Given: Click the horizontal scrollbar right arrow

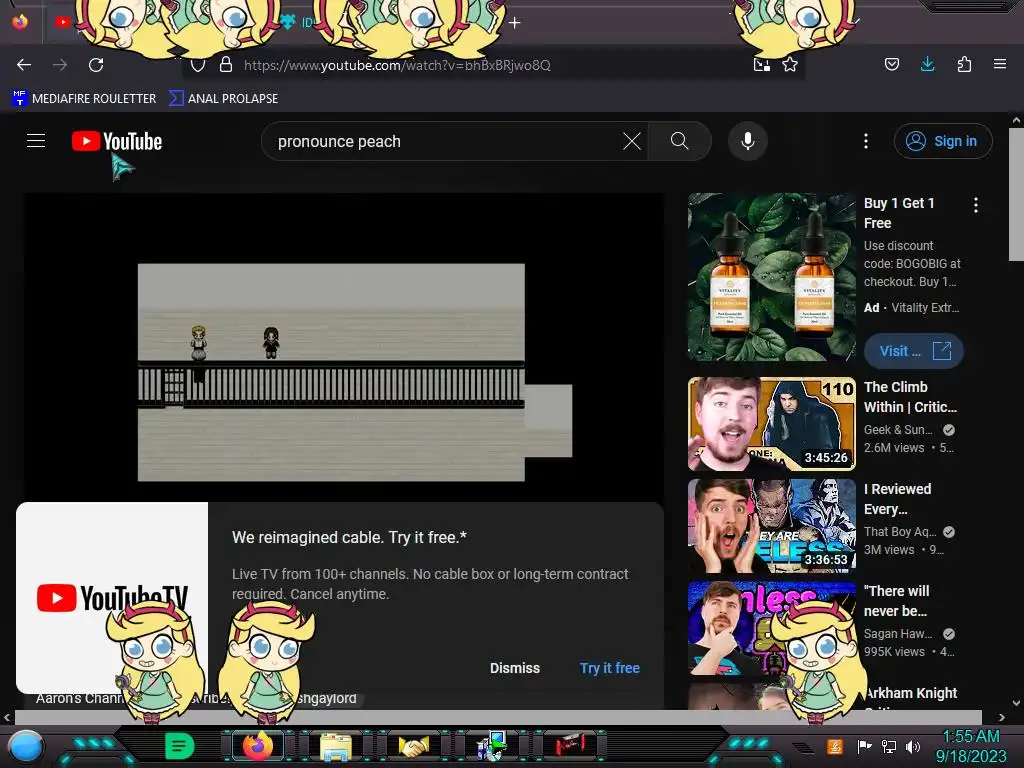Looking at the screenshot, I should [x=1002, y=717].
